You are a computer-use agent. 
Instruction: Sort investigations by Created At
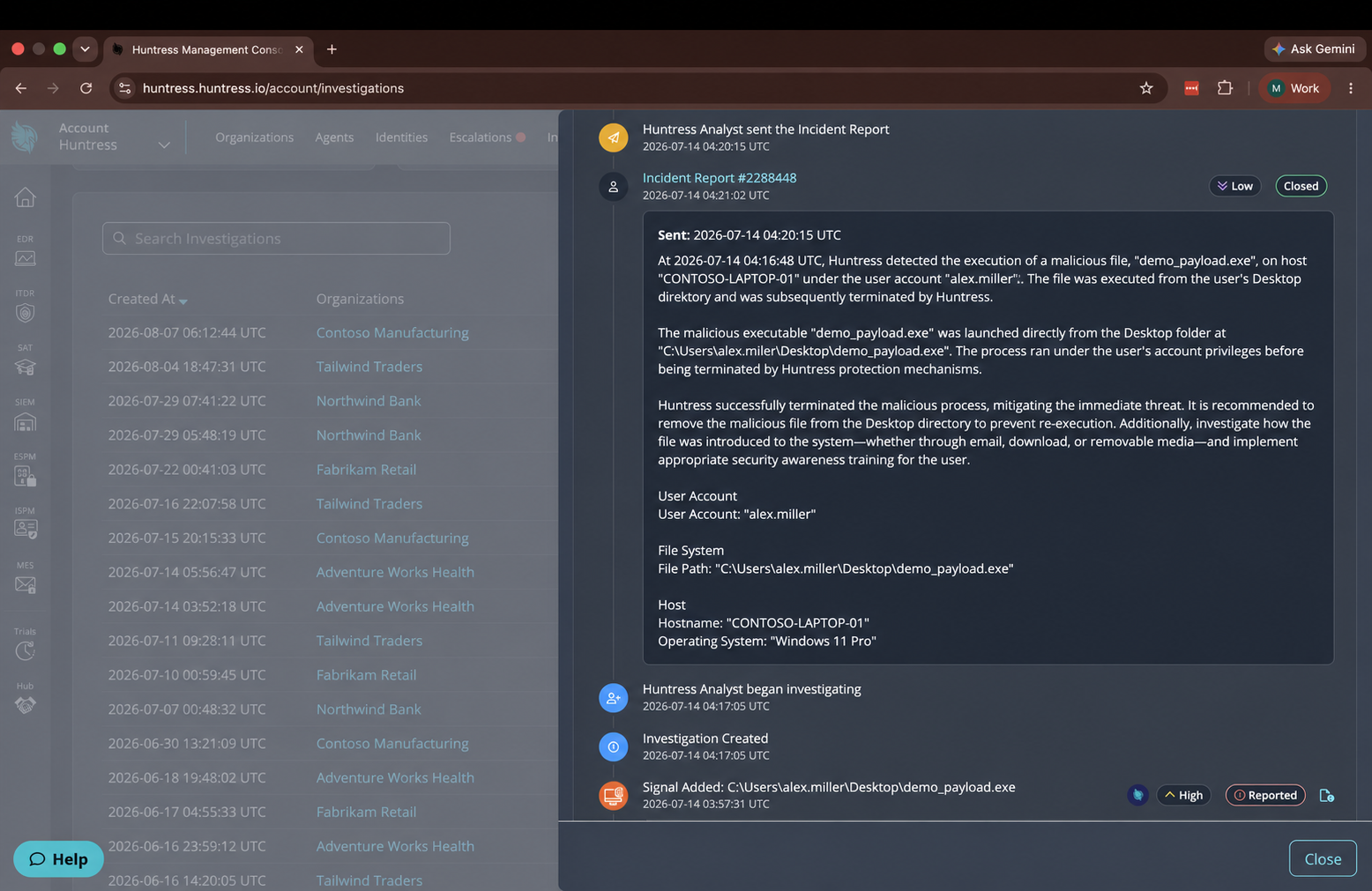tap(147, 299)
